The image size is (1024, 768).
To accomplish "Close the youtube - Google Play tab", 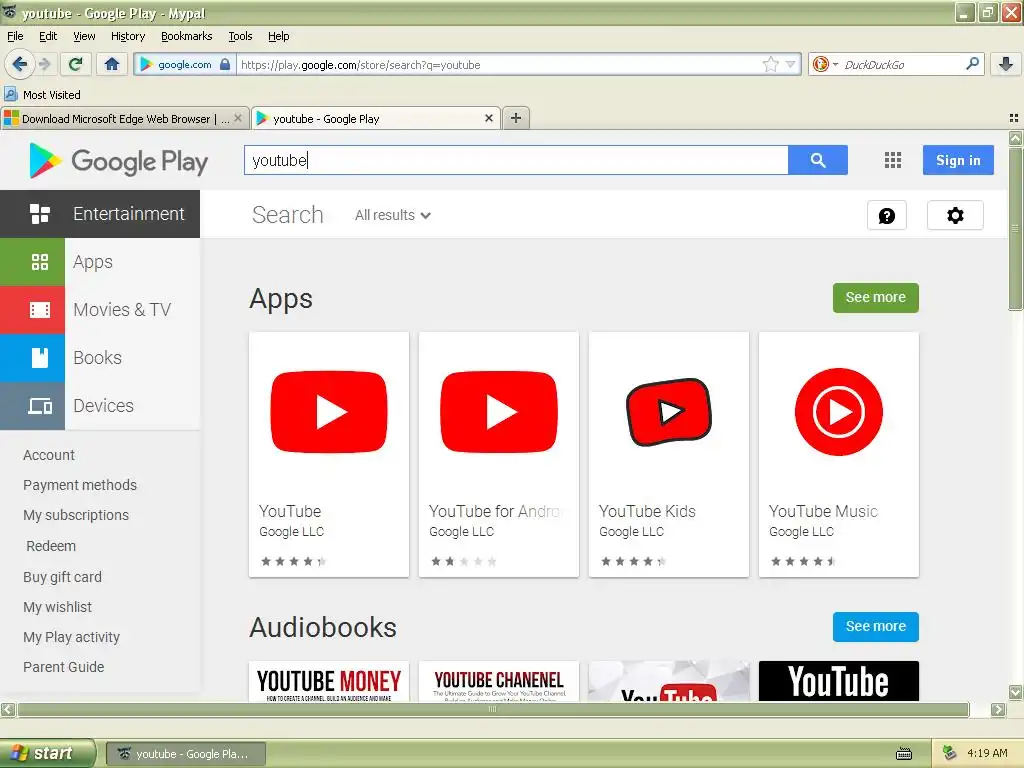I will (488, 118).
